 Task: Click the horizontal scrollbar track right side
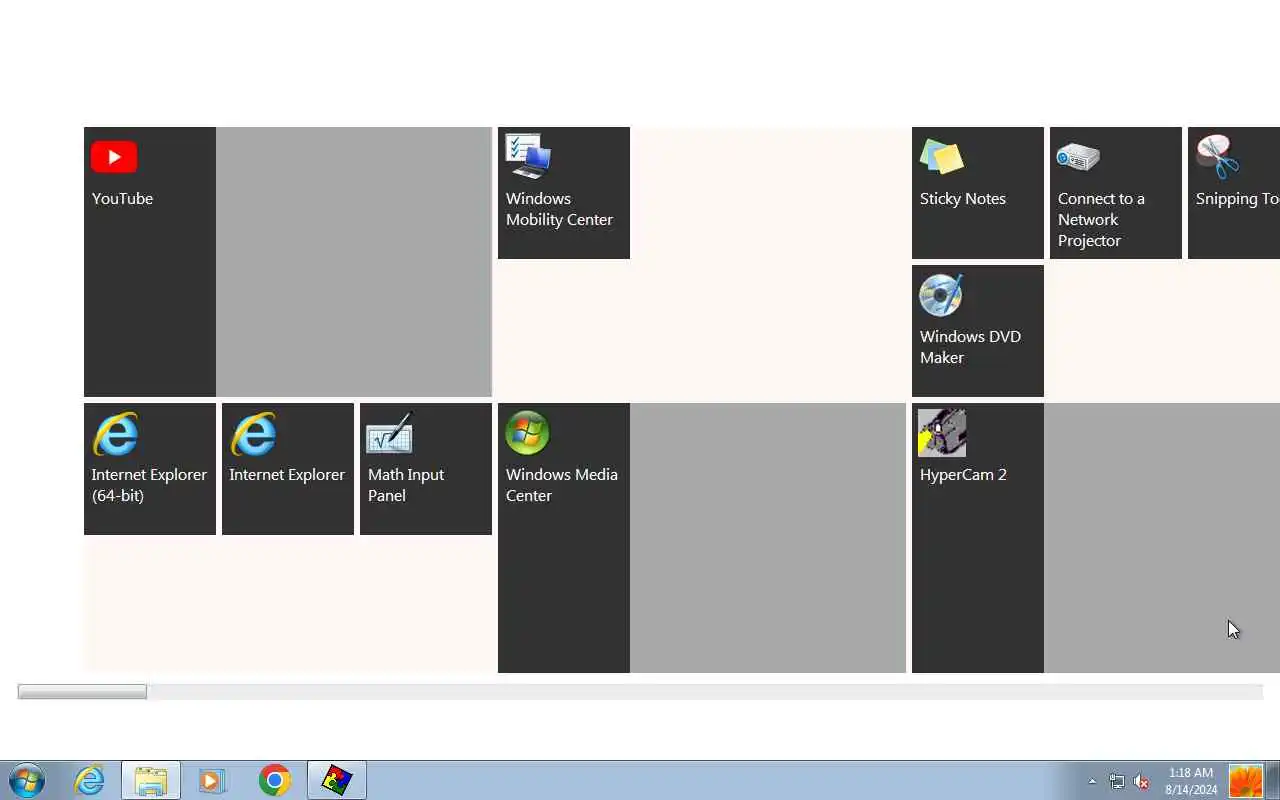click(705, 692)
